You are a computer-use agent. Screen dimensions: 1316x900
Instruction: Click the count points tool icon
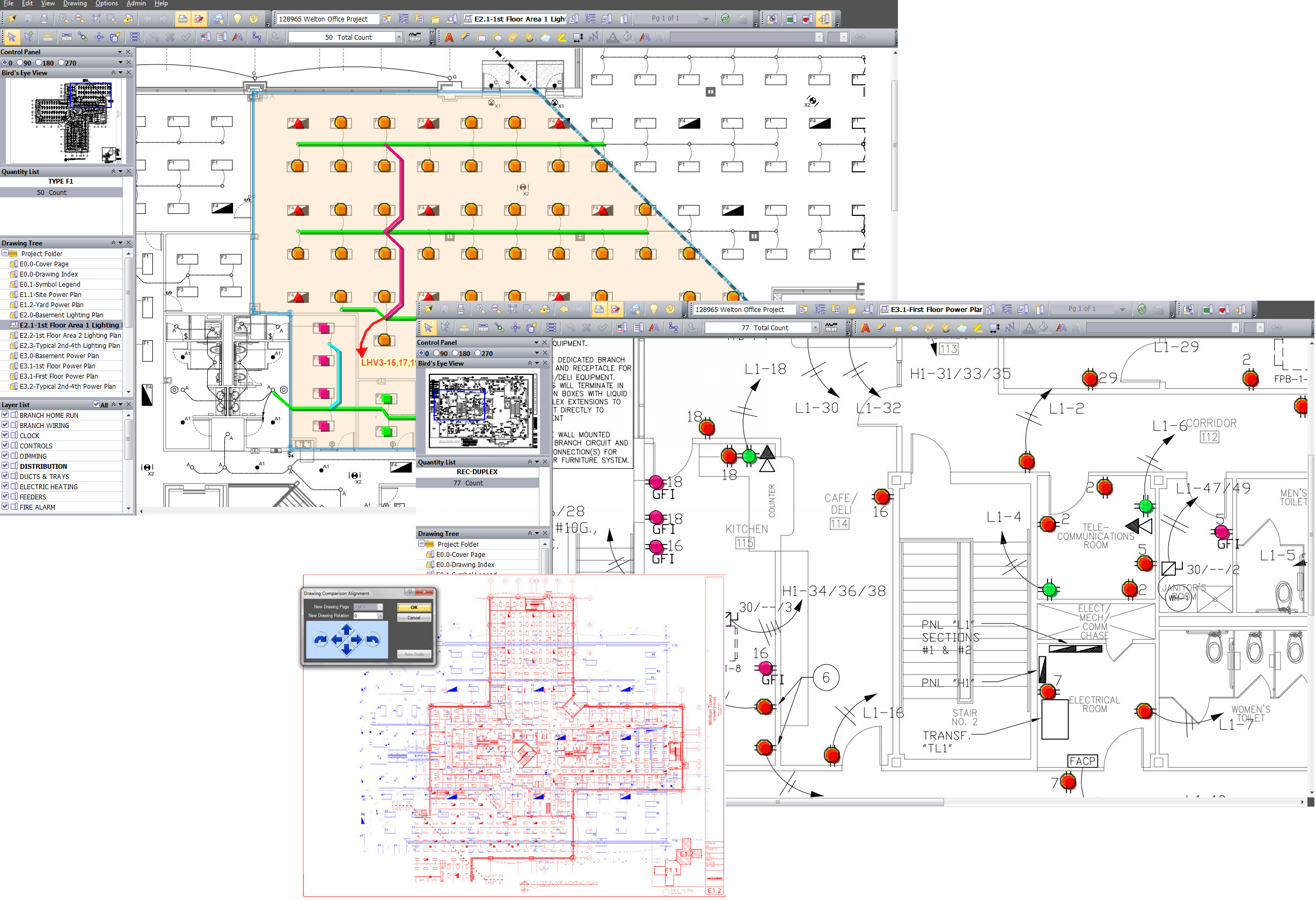pyautogui.click(x=83, y=38)
